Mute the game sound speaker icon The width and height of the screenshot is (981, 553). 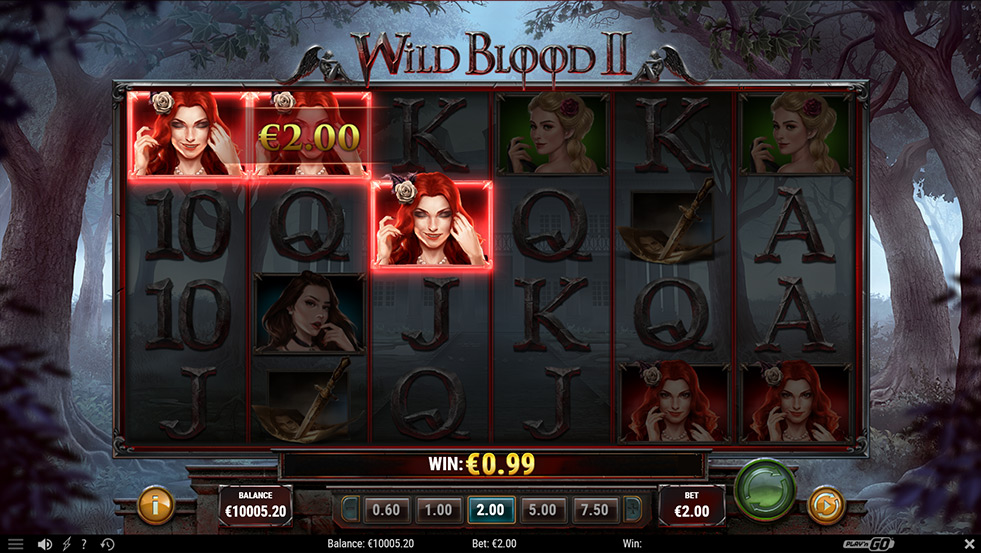click(x=44, y=544)
